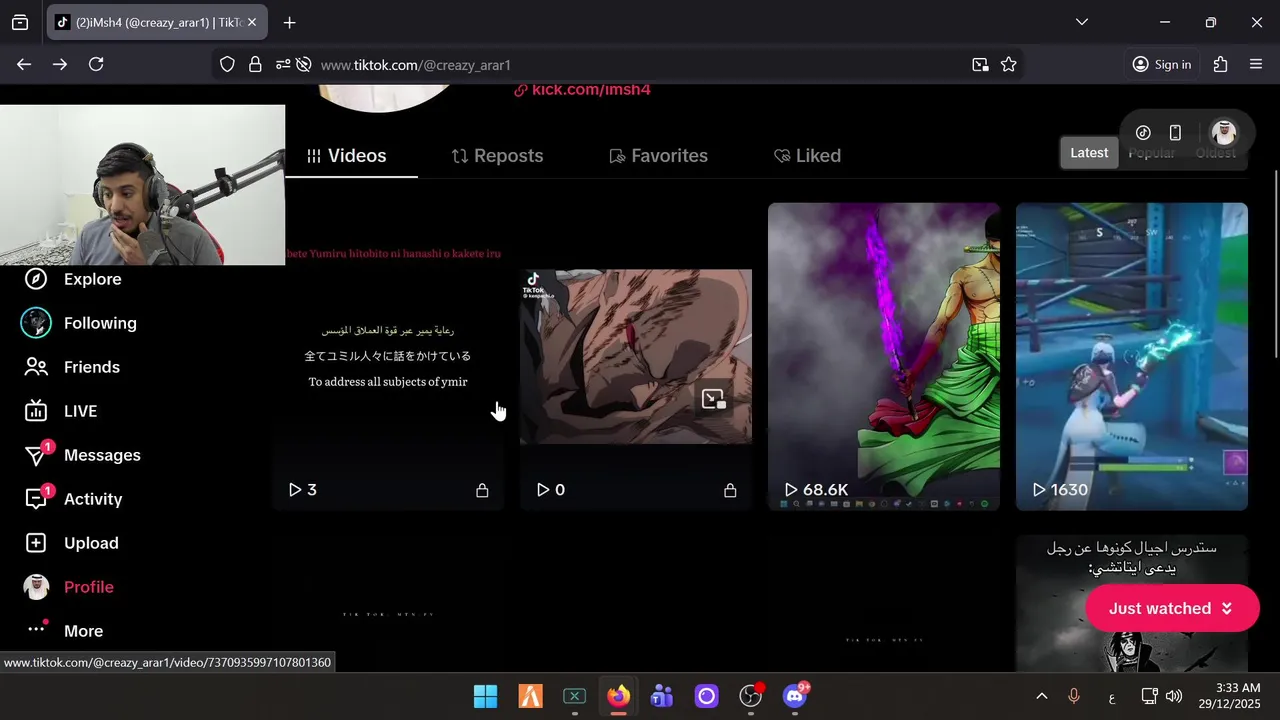The width and height of the screenshot is (1280, 720).
Task: Open the site permissions icon in address bar
Action: [x=282, y=64]
